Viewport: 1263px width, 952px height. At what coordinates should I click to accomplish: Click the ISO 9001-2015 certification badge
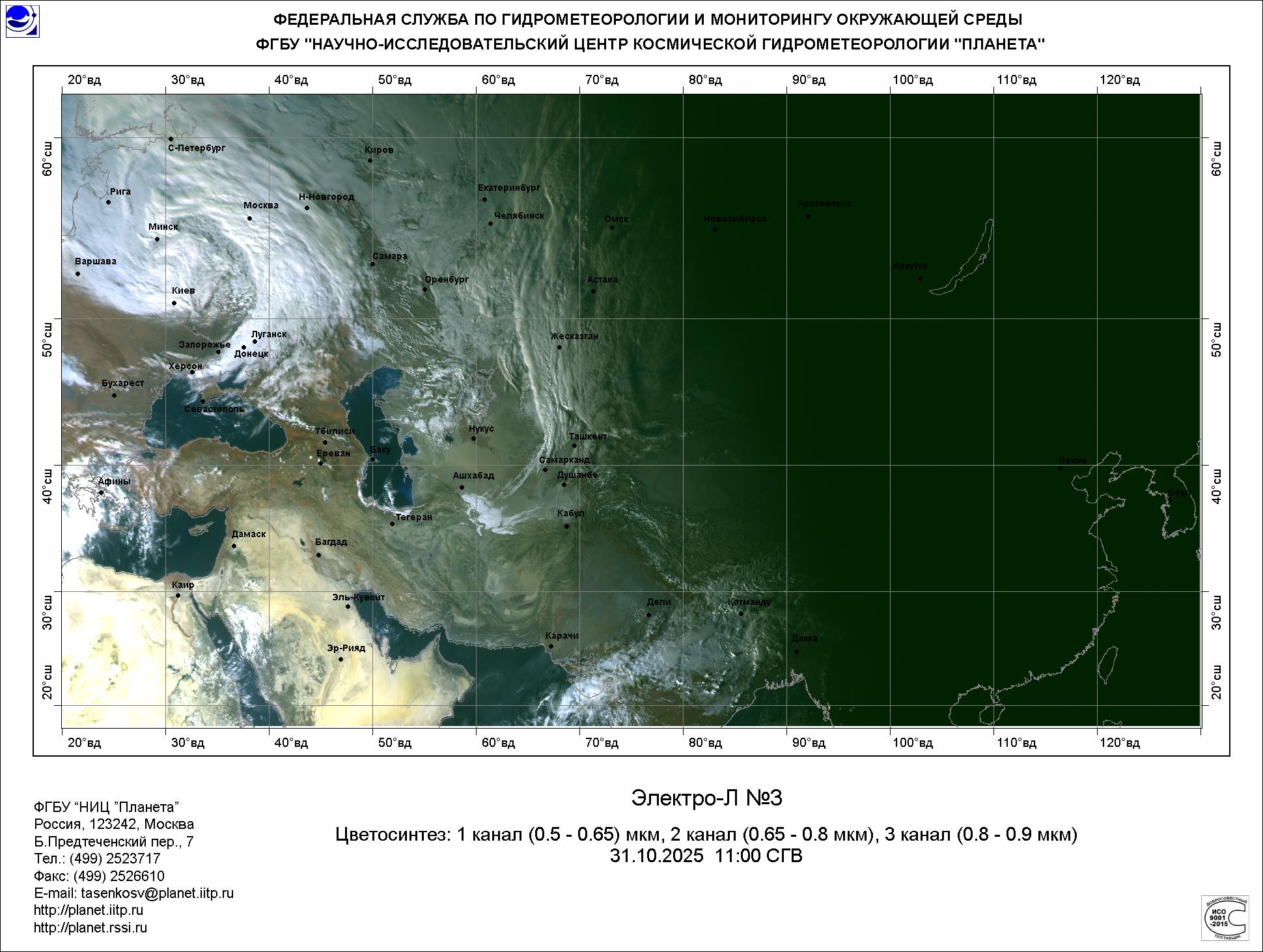pyautogui.click(x=1224, y=917)
